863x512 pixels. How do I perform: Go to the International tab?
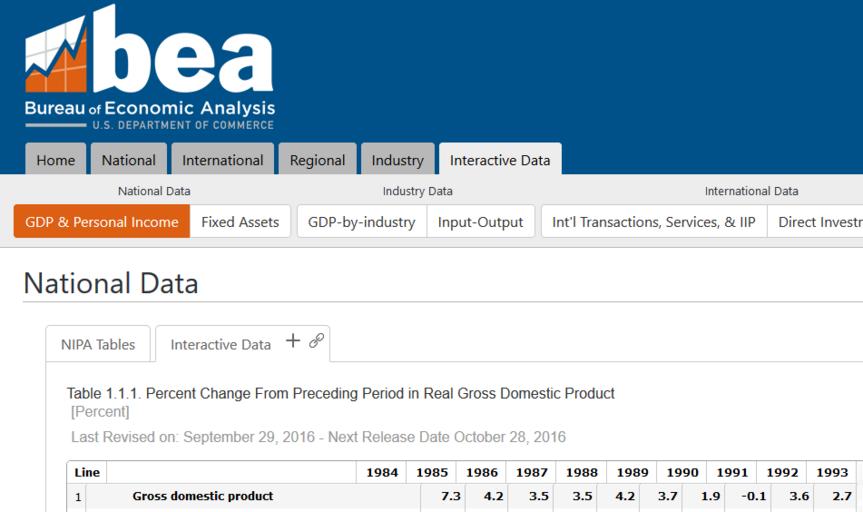pos(222,160)
